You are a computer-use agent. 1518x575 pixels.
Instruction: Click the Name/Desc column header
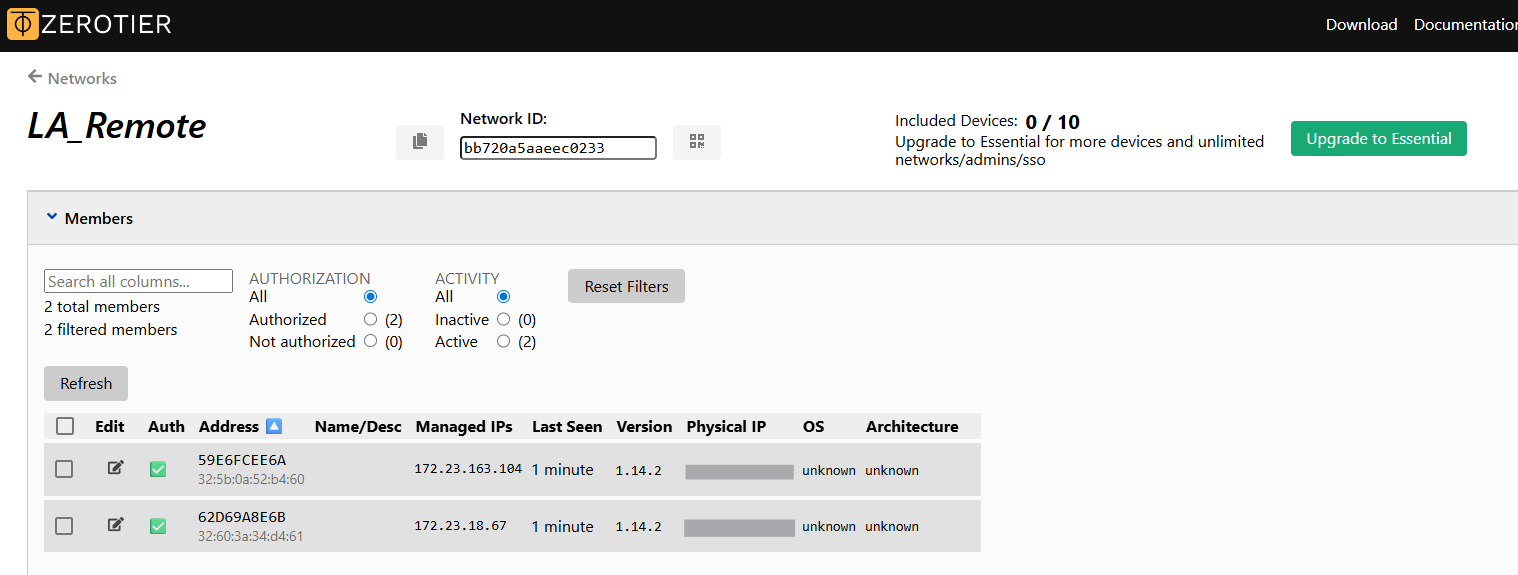coord(358,426)
